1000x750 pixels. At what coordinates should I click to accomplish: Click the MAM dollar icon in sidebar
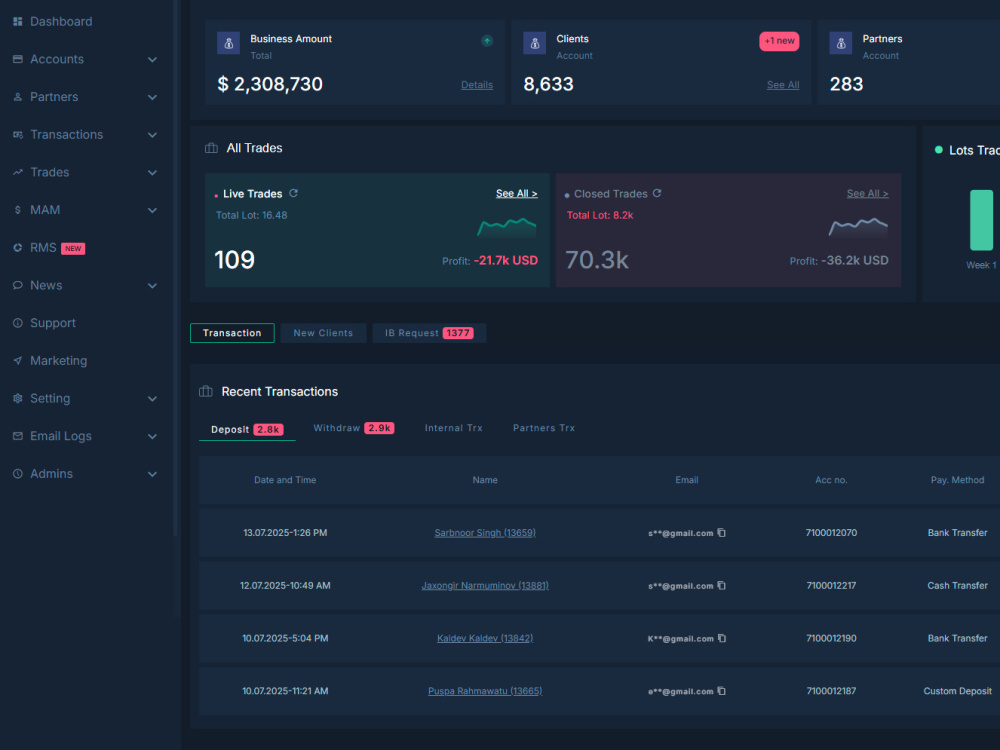pyautogui.click(x=18, y=210)
